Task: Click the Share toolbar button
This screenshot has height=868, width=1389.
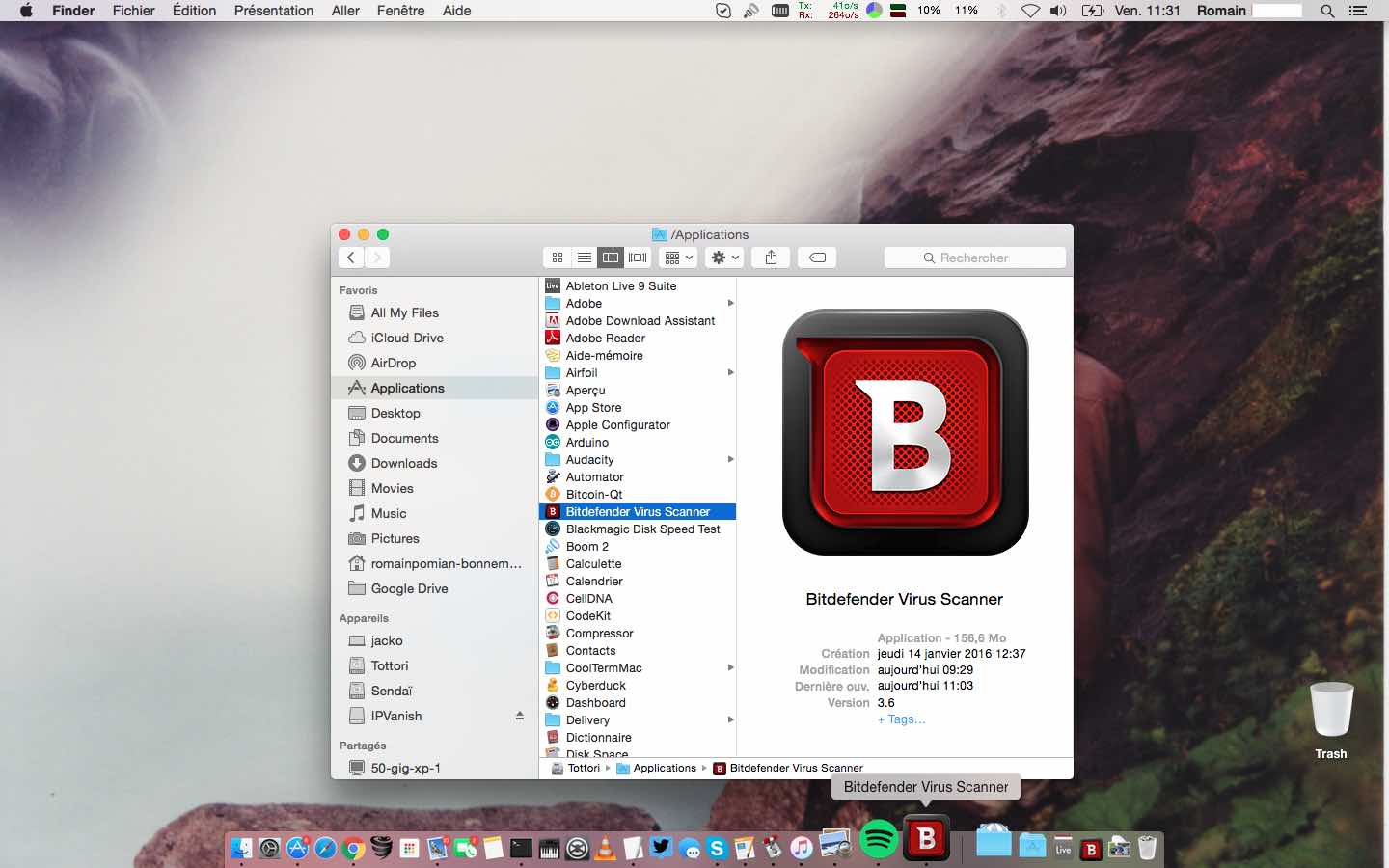Action: (x=771, y=258)
